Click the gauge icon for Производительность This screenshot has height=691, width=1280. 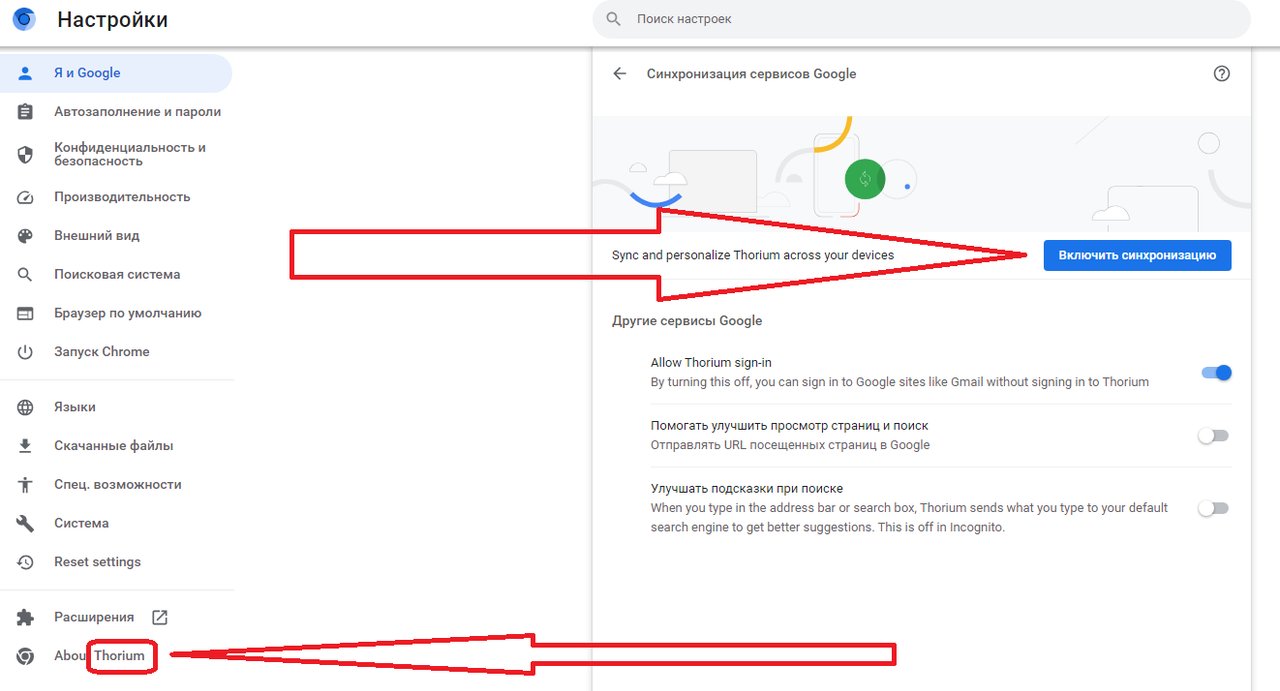click(26, 197)
